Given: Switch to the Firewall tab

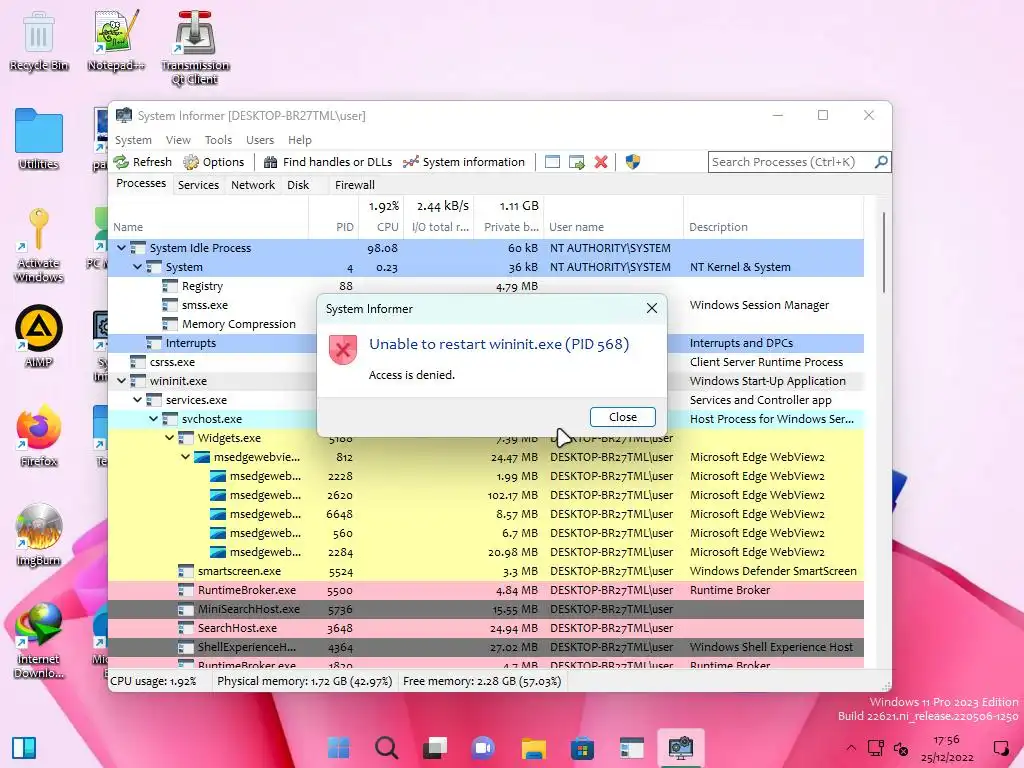Looking at the screenshot, I should [355, 185].
